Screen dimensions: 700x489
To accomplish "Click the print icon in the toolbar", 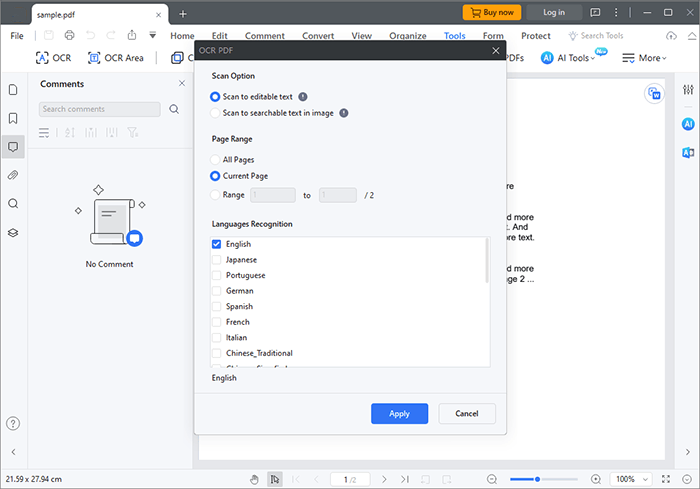I will 69,35.
